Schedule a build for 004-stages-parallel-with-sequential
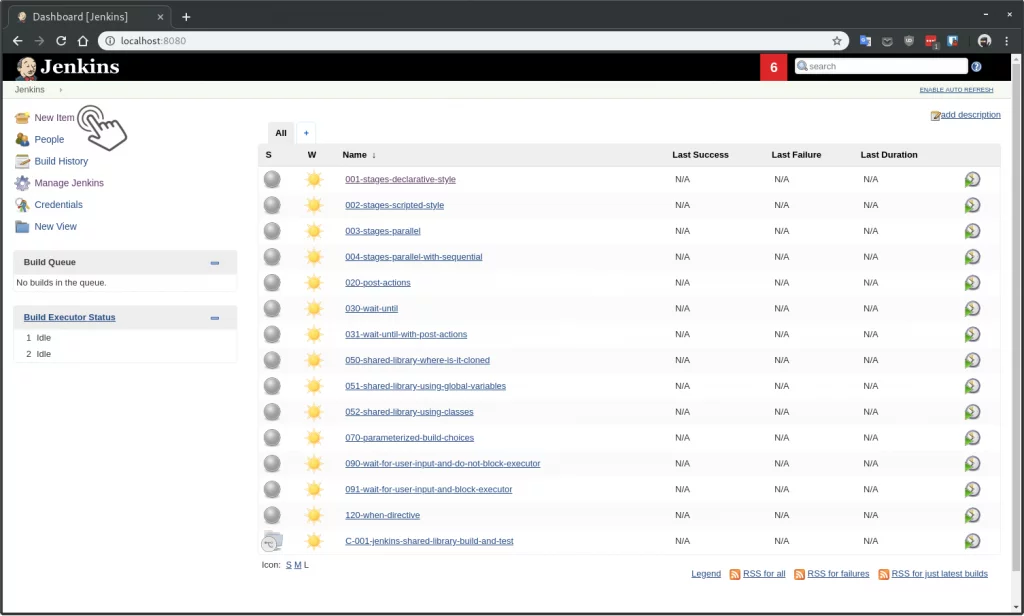1024x616 pixels. 972,257
